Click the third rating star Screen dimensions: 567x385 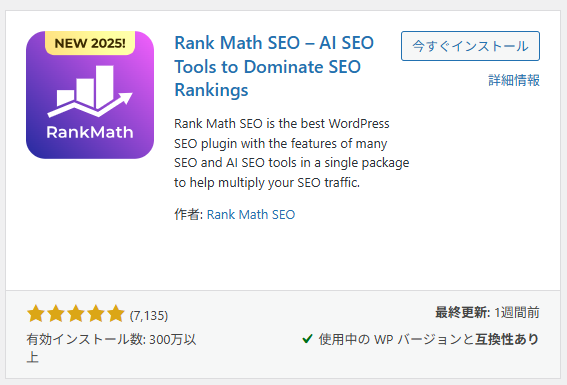76,313
